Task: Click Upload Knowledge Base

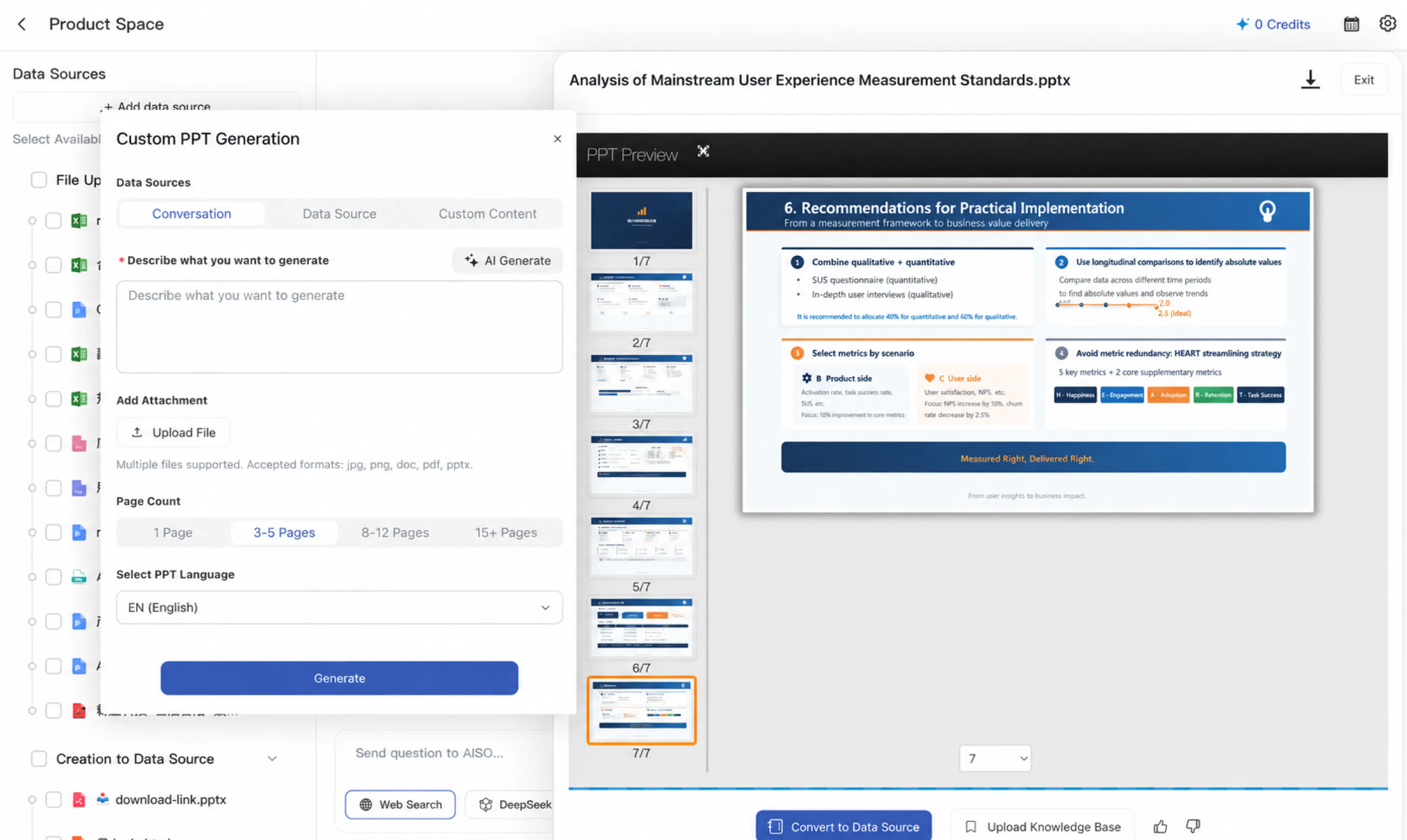Action: tap(1042, 827)
